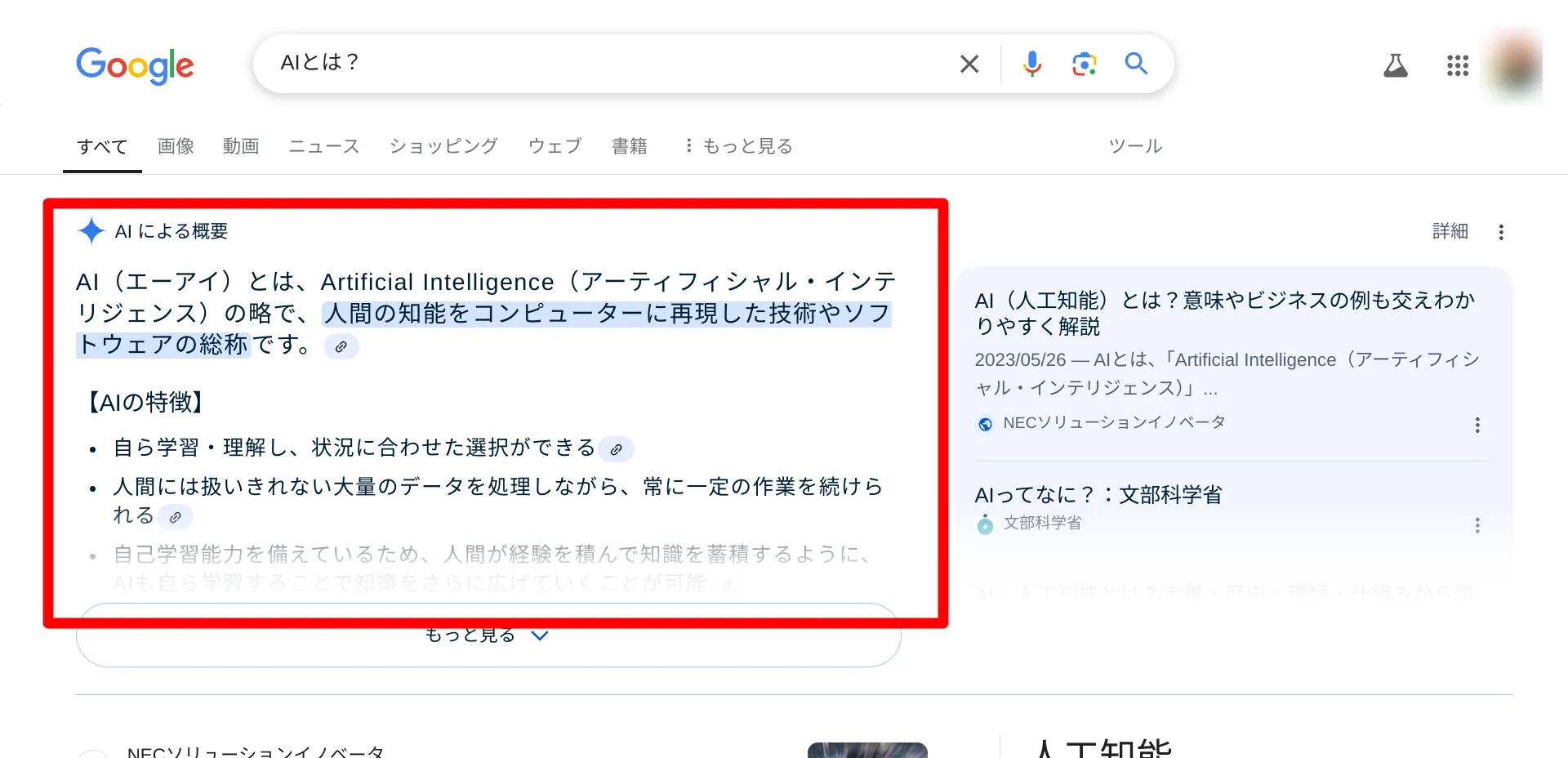Image resolution: width=1568 pixels, height=758 pixels.
Task: Switch to the 動画 tab
Action: pyautogui.click(x=241, y=146)
